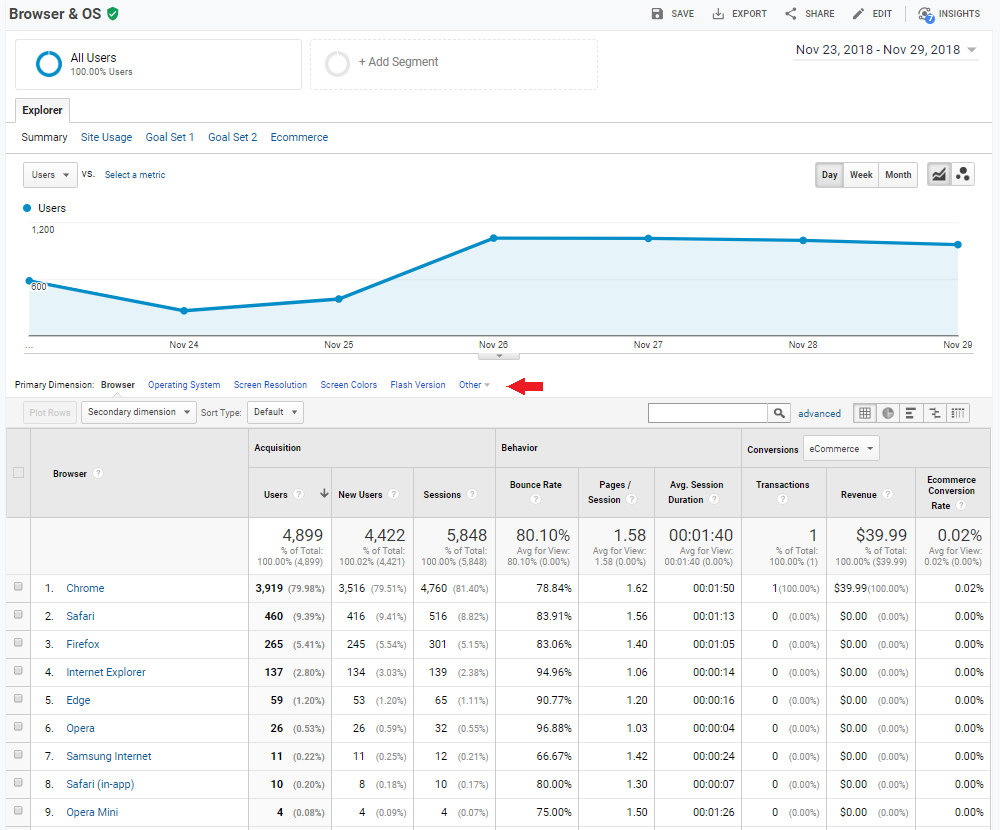Open the Site Usage tab
The image size is (1000, 830).
point(106,137)
